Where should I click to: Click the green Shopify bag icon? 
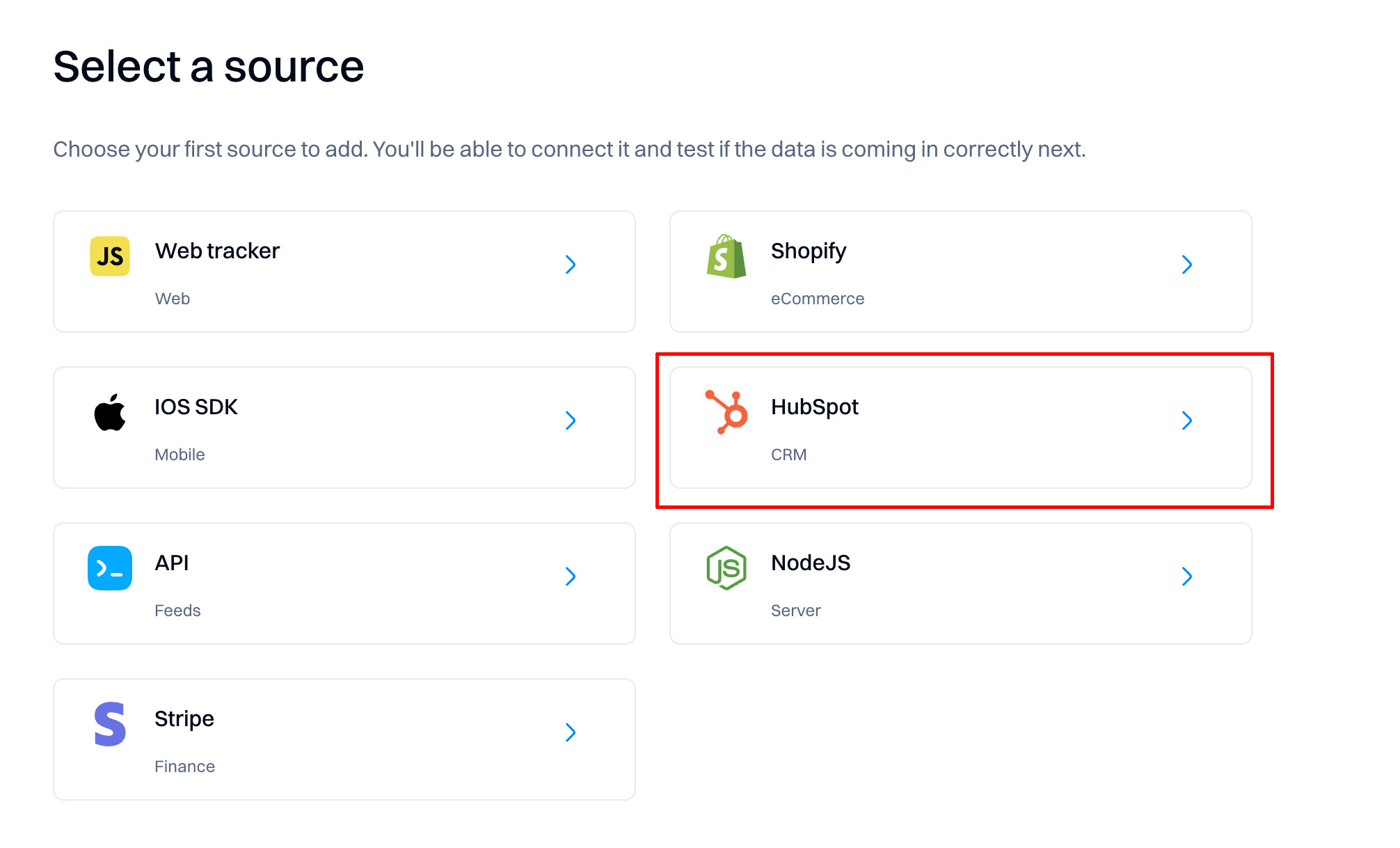[x=726, y=256]
